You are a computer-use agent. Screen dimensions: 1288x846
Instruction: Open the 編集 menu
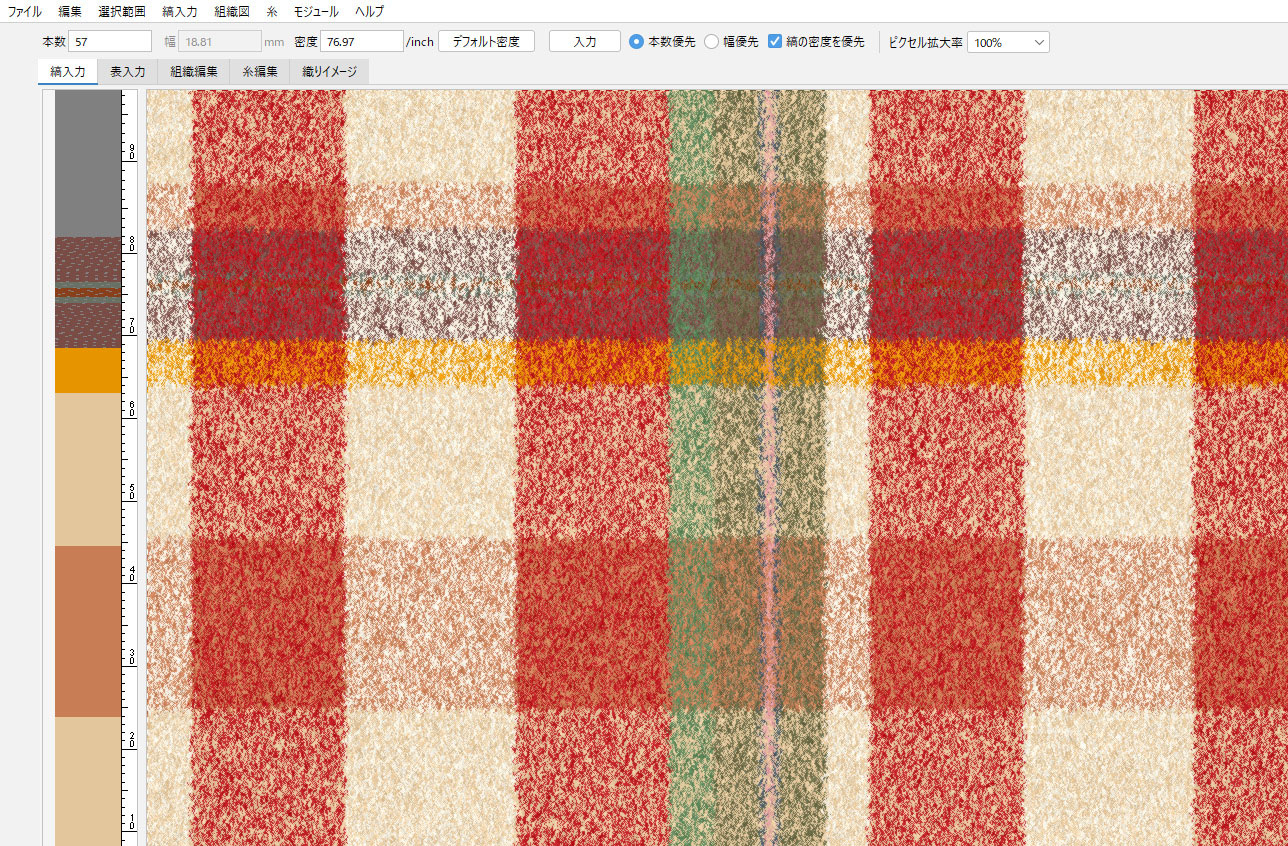click(70, 11)
